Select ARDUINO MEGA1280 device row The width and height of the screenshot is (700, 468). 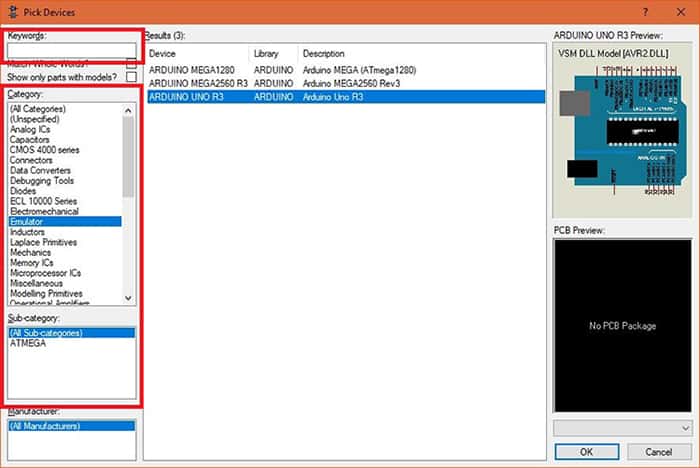coord(346,70)
